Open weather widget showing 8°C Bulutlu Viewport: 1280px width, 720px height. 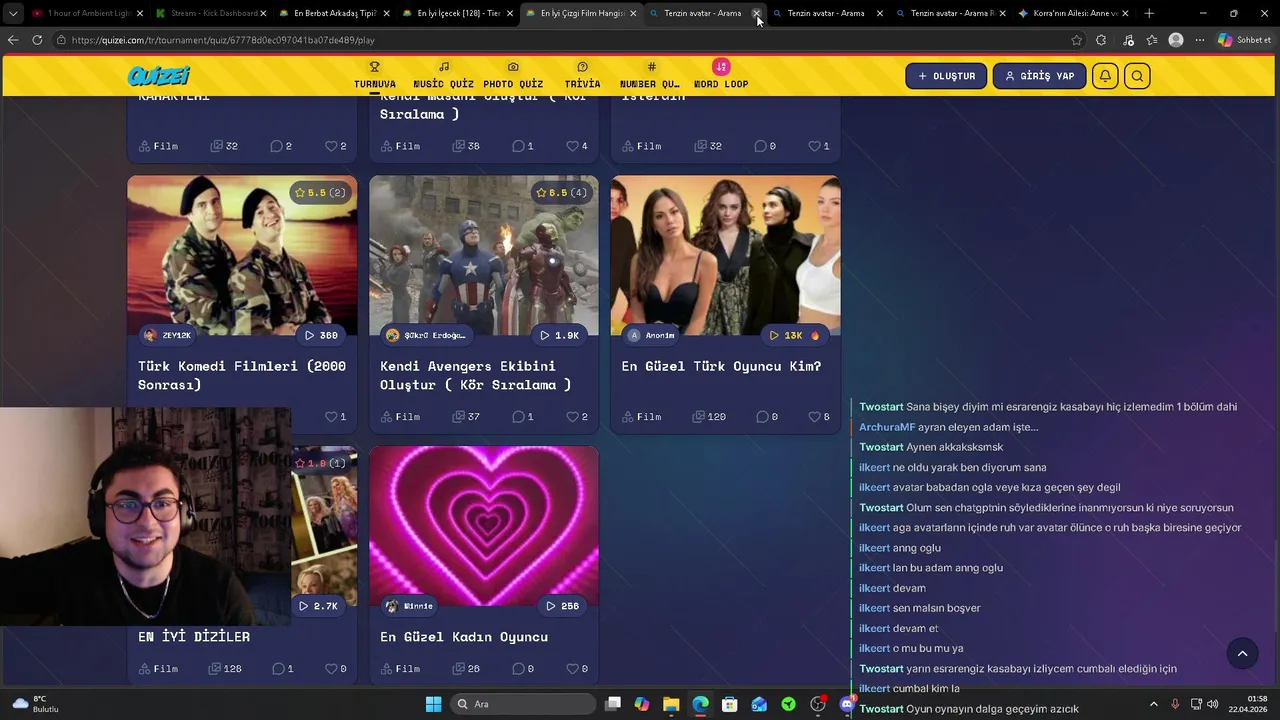pos(36,704)
